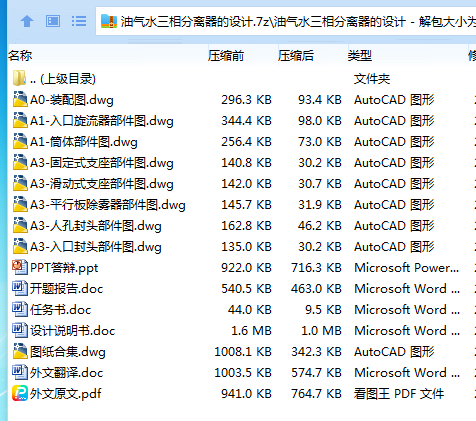Click the A3-滑动式支座部件图.dwg file icon
Image resolution: width=476 pixels, height=421 pixels.
[x=20, y=183]
